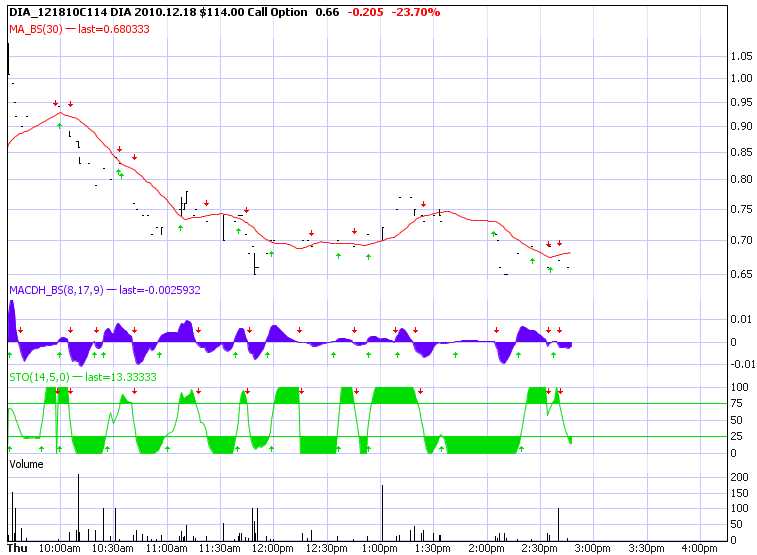Click the Thu day label on time axis

(x=18, y=548)
